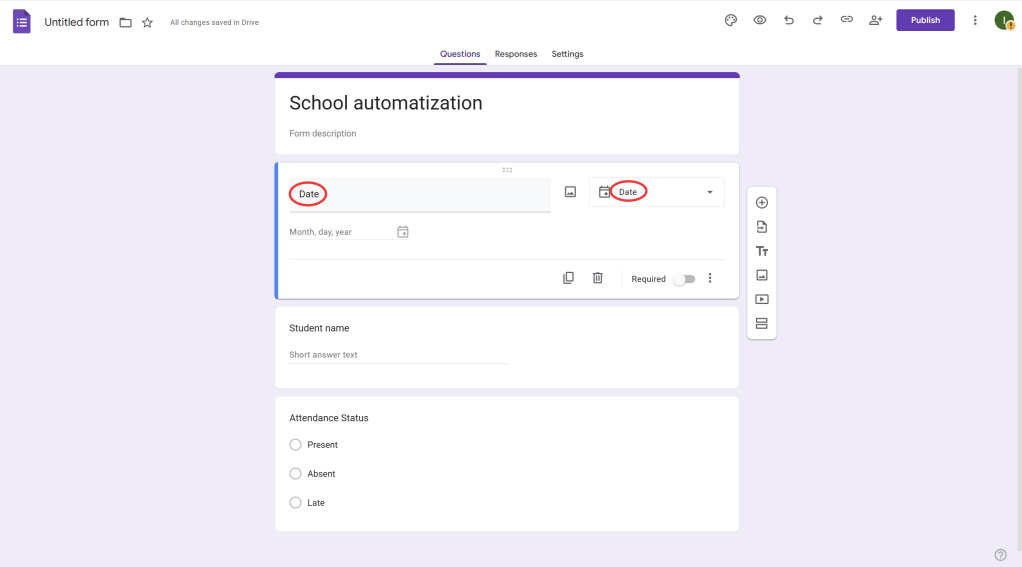Add question using plus circle icon

(761, 203)
